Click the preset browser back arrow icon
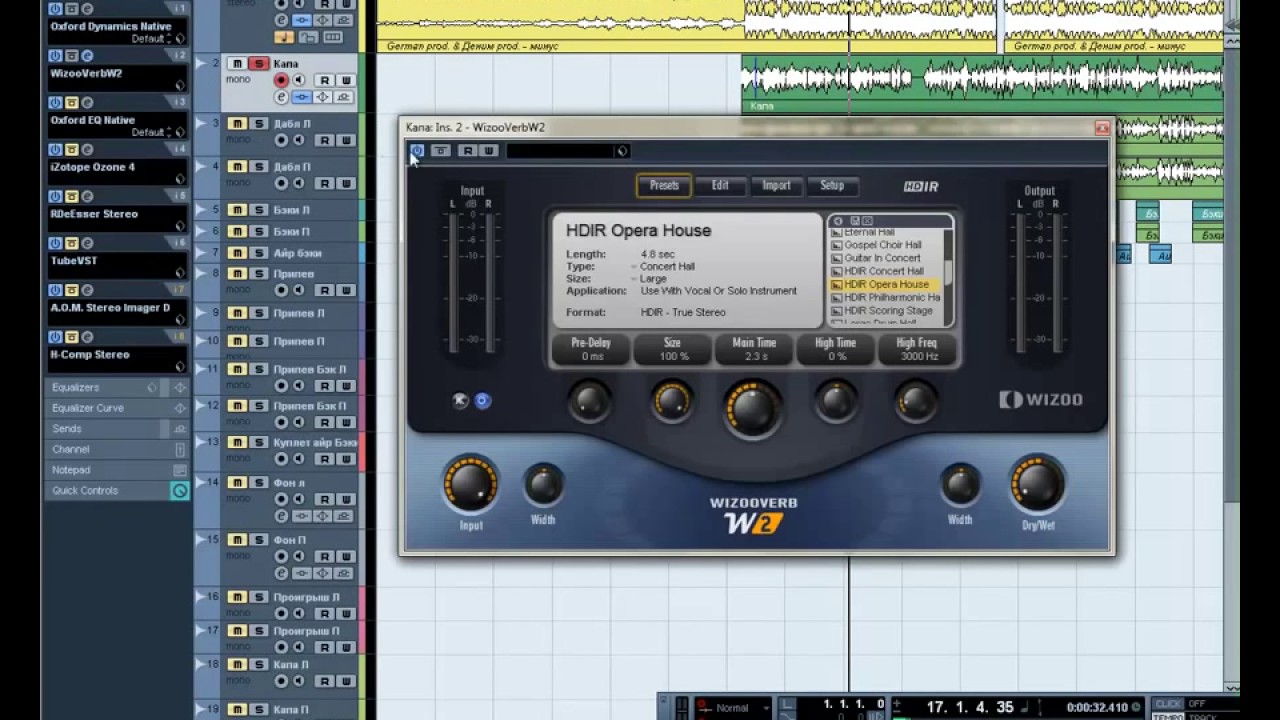The height and width of the screenshot is (720, 1280). coord(838,221)
